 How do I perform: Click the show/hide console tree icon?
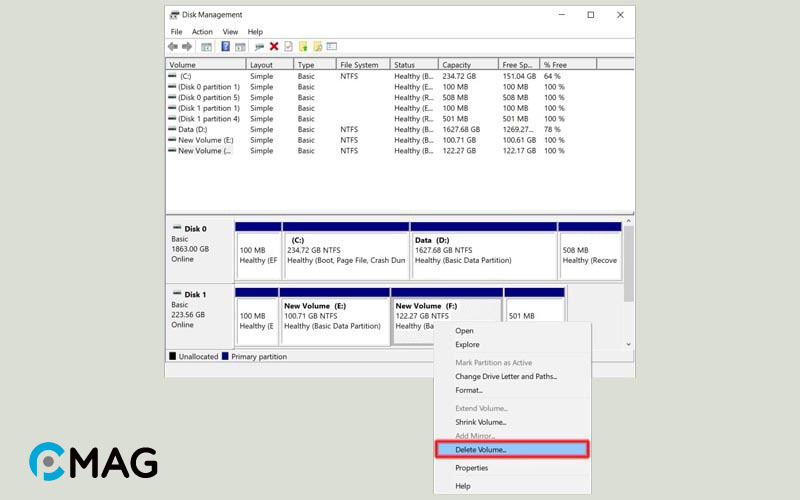click(x=206, y=47)
